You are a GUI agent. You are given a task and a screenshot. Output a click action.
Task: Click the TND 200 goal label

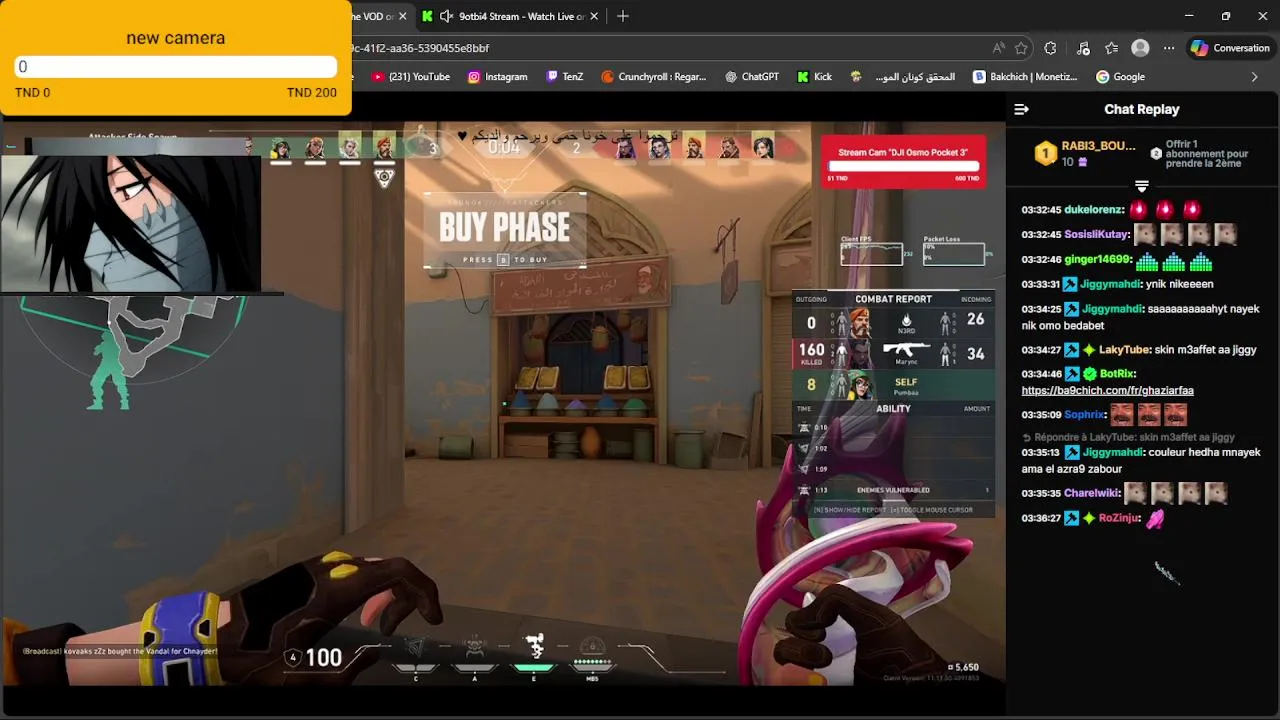point(311,92)
